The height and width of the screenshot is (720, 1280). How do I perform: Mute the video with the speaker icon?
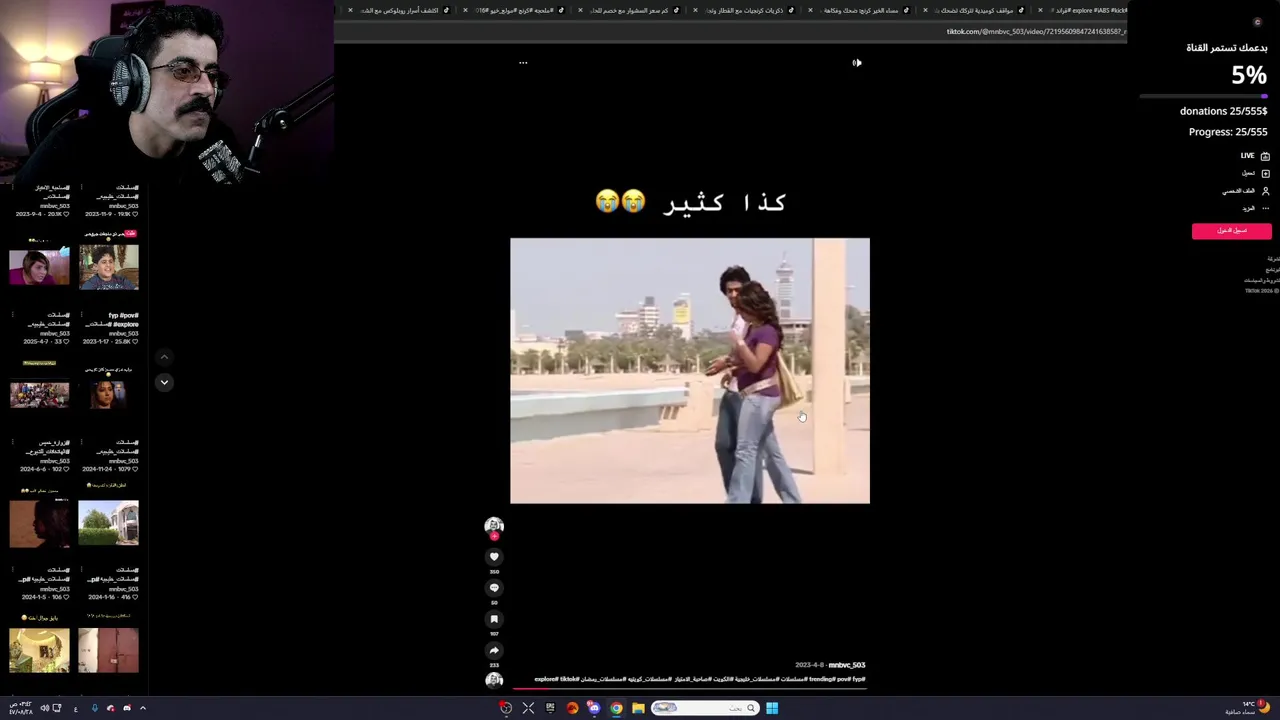[x=857, y=63]
